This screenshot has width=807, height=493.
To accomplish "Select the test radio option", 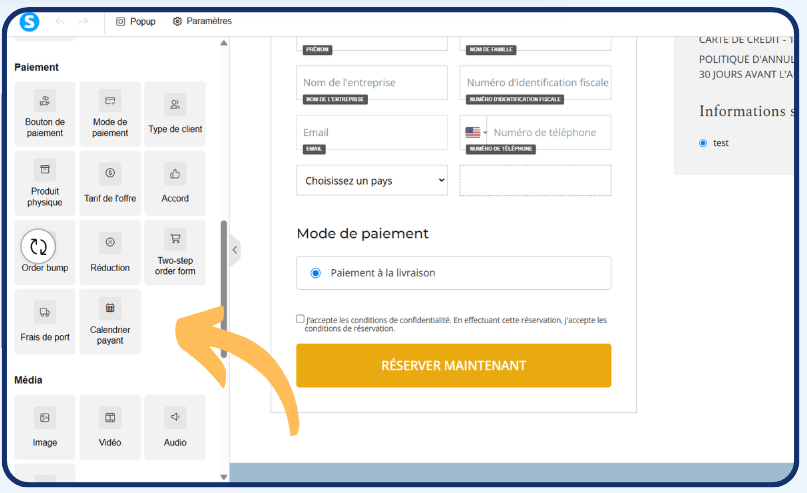I will [x=703, y=143].
